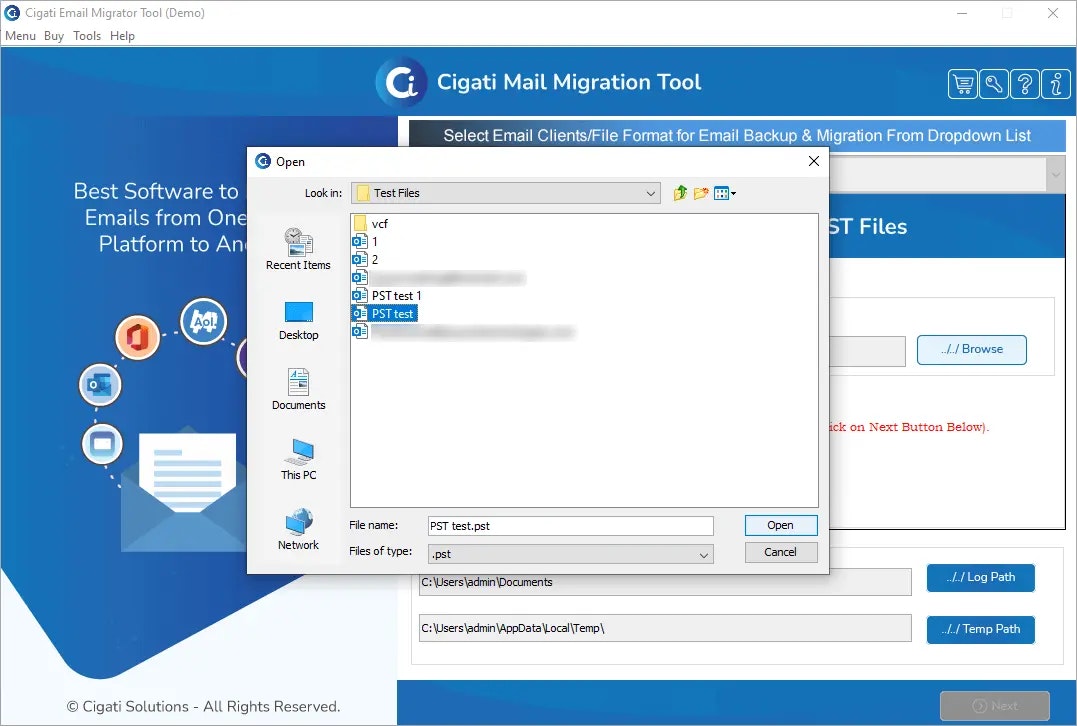Viewport: 1077px width, 726px height.
Task: Click the Next button
Action: point(995,705)
